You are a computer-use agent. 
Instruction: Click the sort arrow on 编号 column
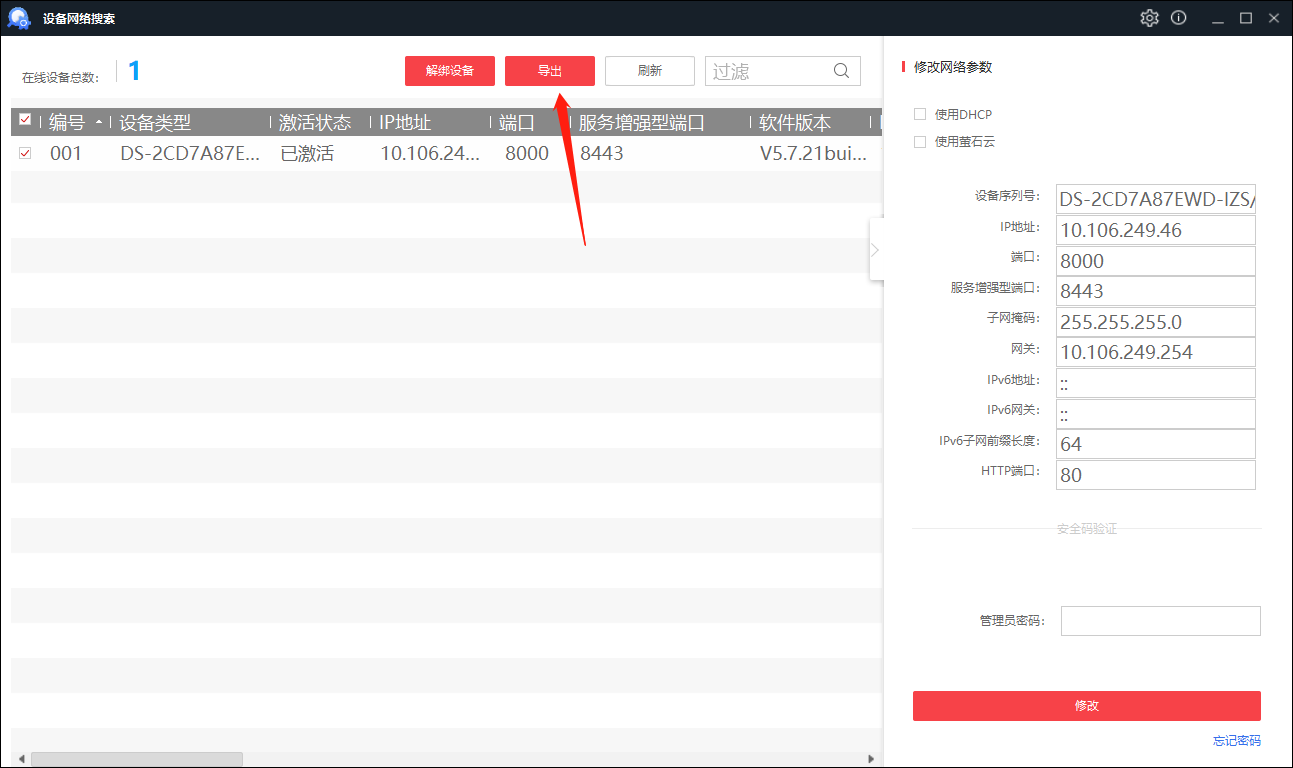[x=98, y=123]
